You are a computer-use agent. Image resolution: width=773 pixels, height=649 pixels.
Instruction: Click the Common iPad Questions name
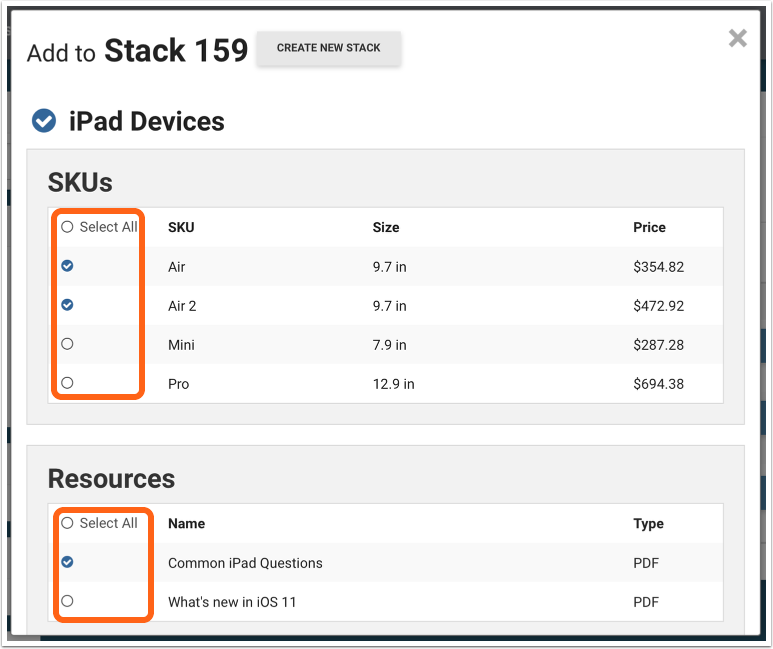click(x=245, y=563)
